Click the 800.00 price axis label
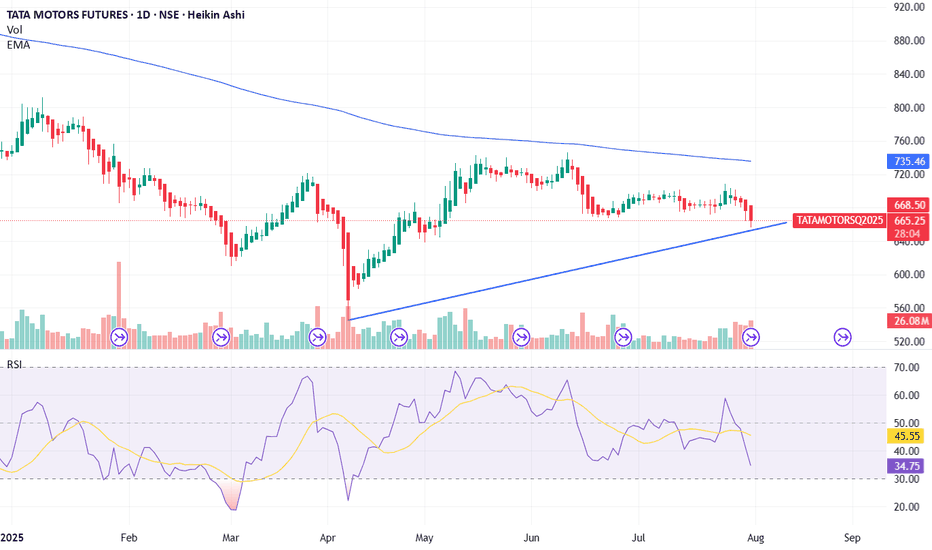This screenshot has width=932, height=550. (x=909, y=108)
